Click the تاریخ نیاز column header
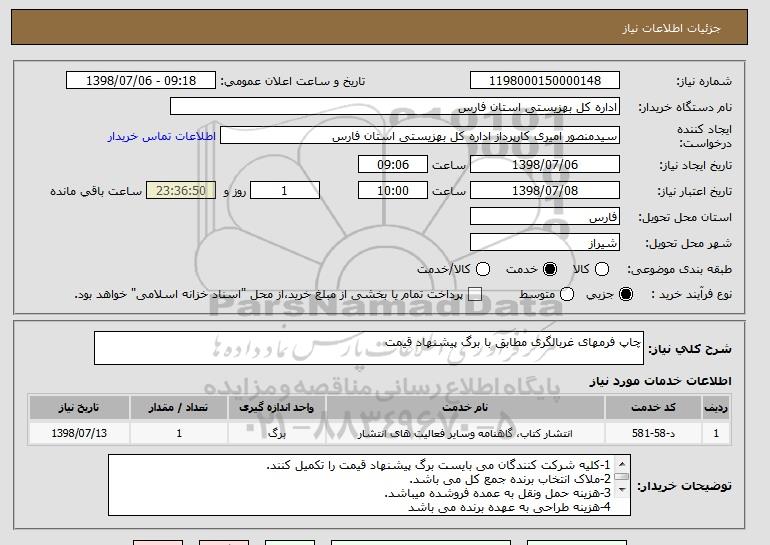Viewport: 770px width, 545px height. 79,408
